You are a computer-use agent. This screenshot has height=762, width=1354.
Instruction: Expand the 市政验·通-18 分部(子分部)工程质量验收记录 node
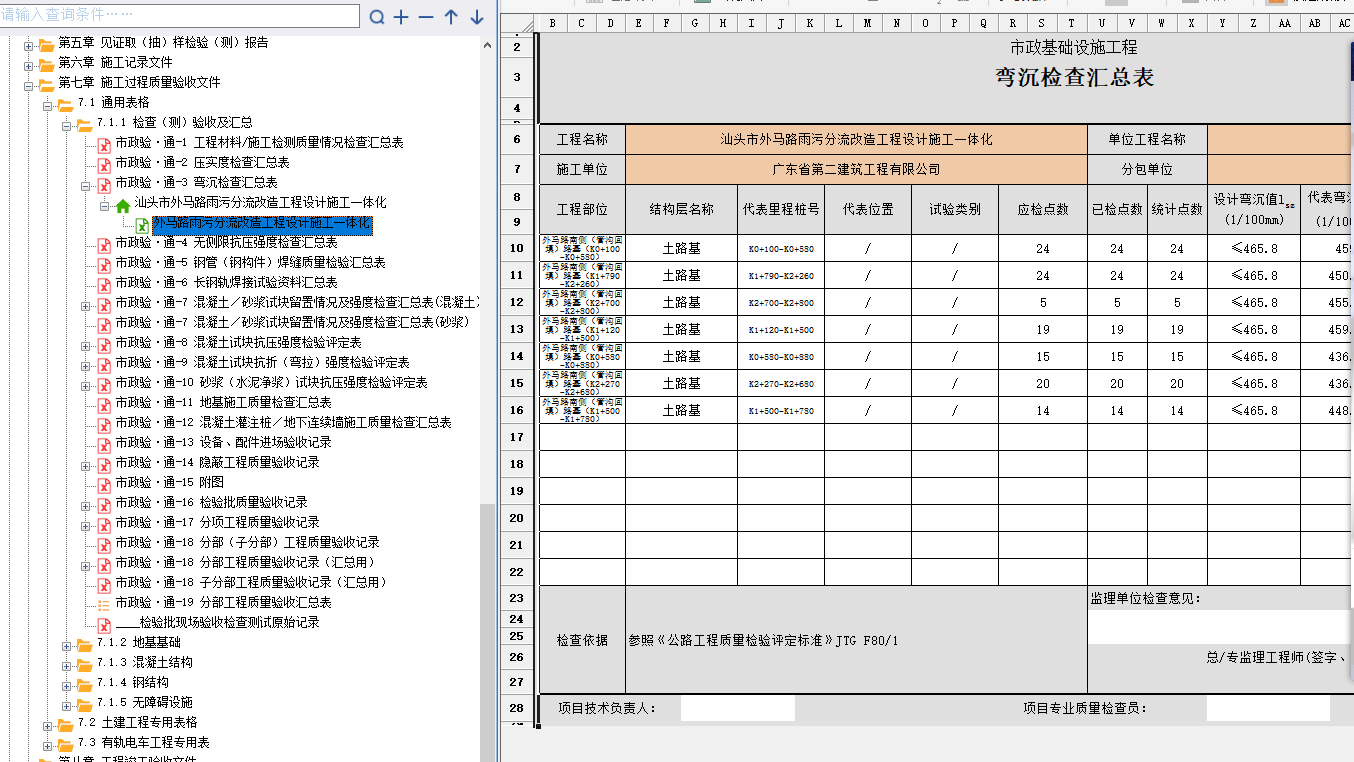tap(86, 543)
